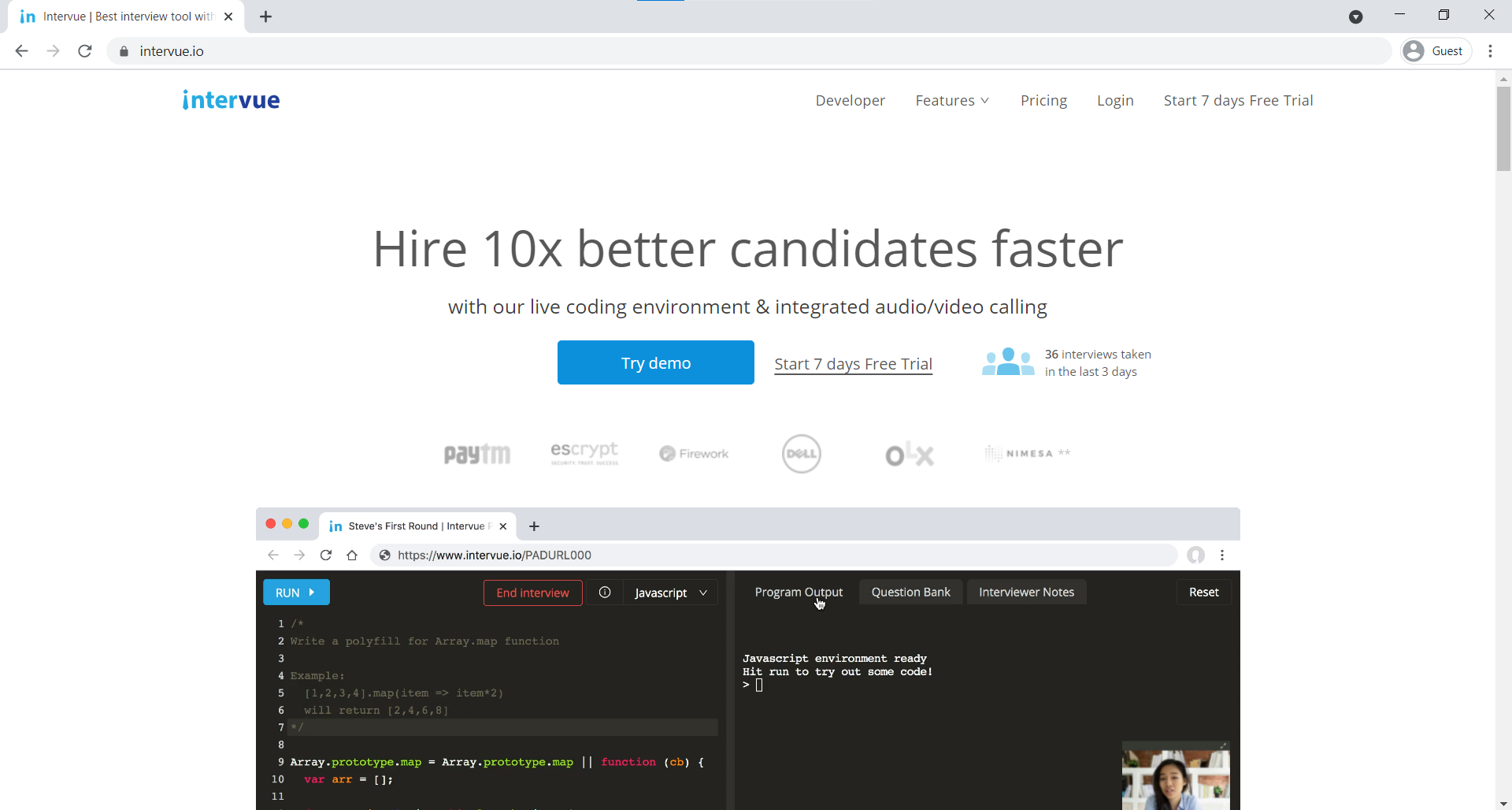Screen dimensions: 1512x810
Task: Click demo browser three-dot menu
Action: tap(1222, 555)
